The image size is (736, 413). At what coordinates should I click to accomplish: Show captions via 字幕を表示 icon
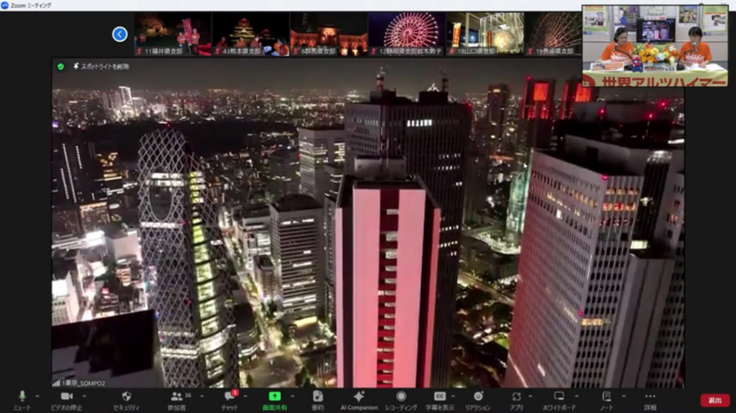click(x=439, y=397)
